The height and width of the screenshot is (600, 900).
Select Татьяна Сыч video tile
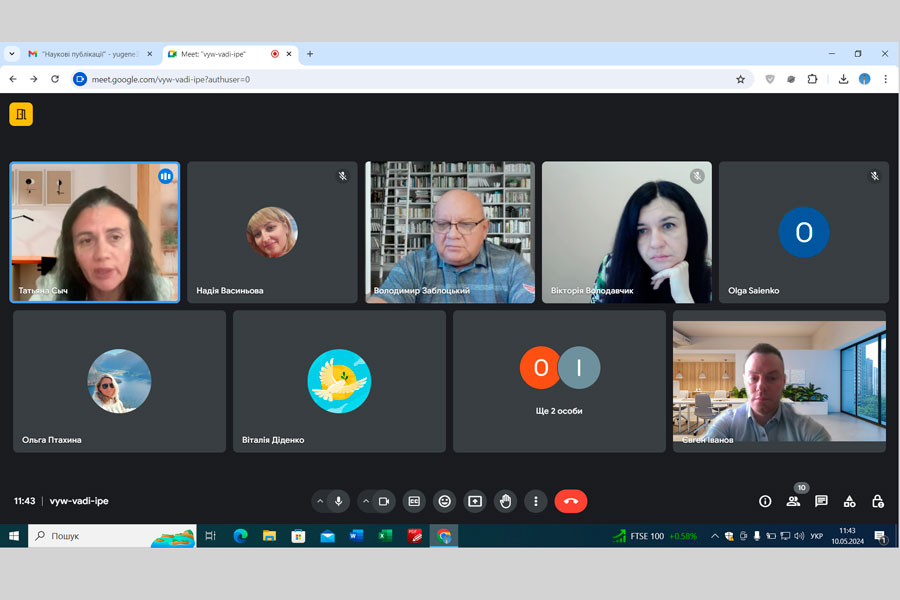click(95, 232)
